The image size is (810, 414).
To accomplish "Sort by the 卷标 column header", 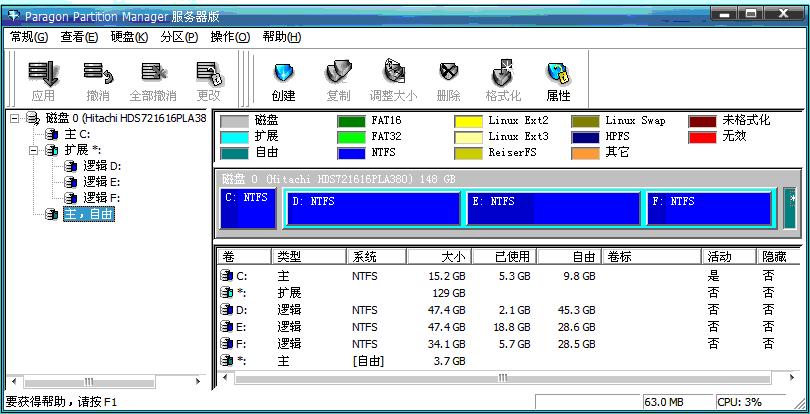I will (x=651, y=256).
